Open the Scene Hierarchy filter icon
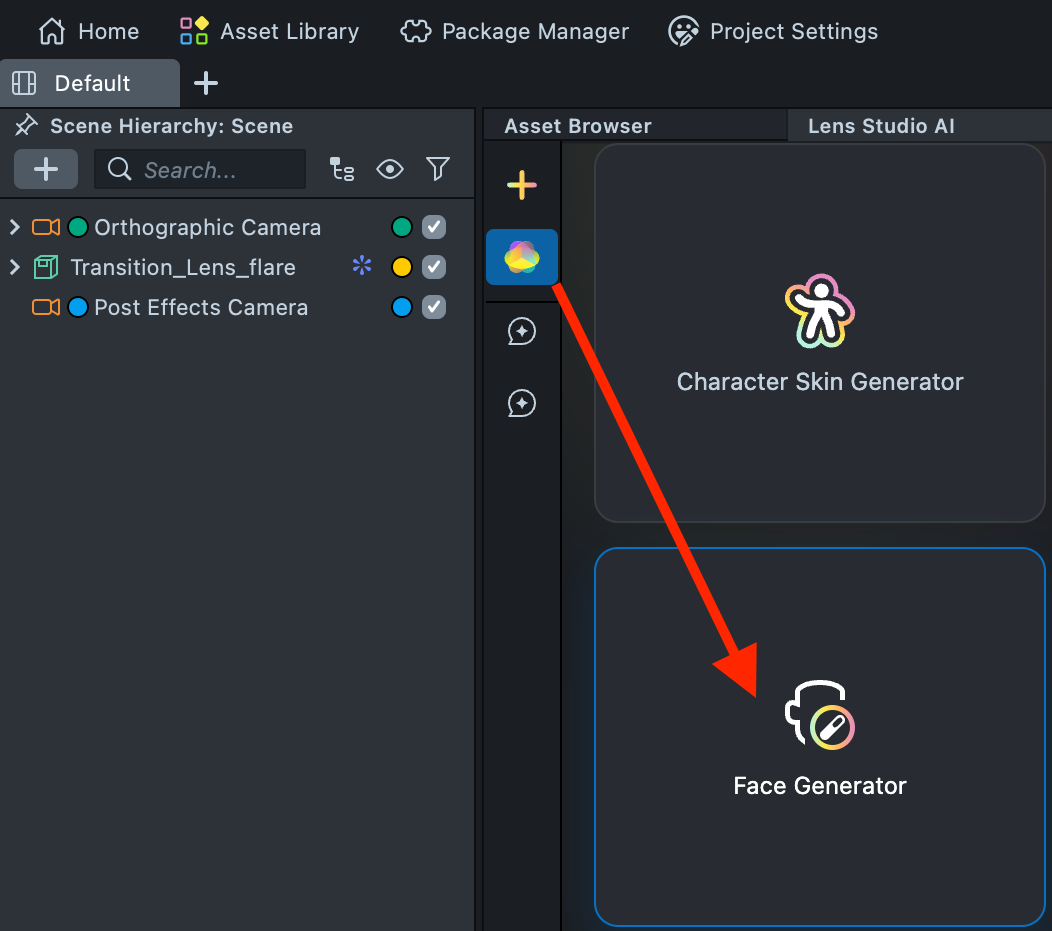This screenshot has width=1052, height=931. pyautogui.click(x=438, y=170)
